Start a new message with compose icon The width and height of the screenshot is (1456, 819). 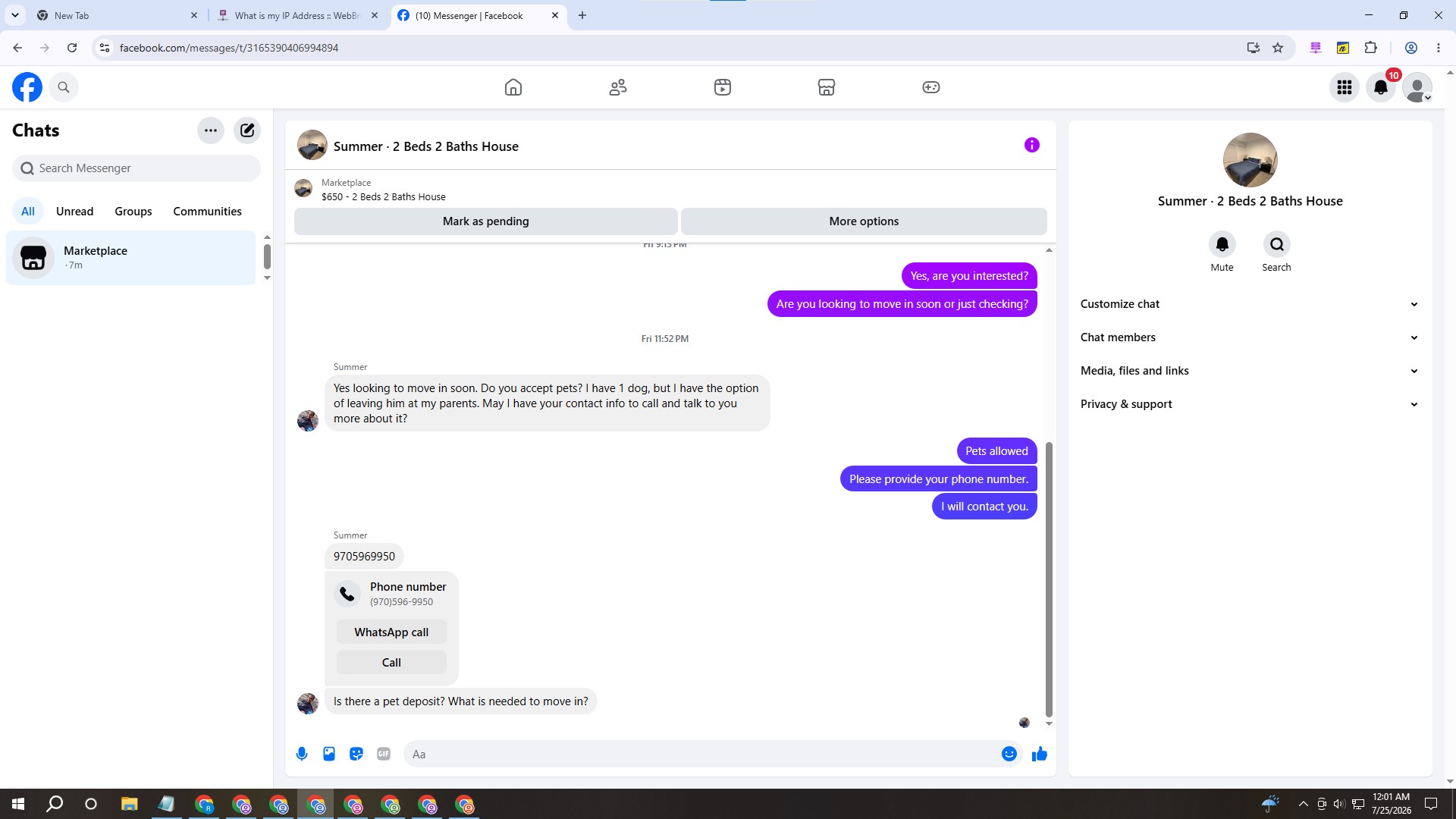tap(247, 130)
